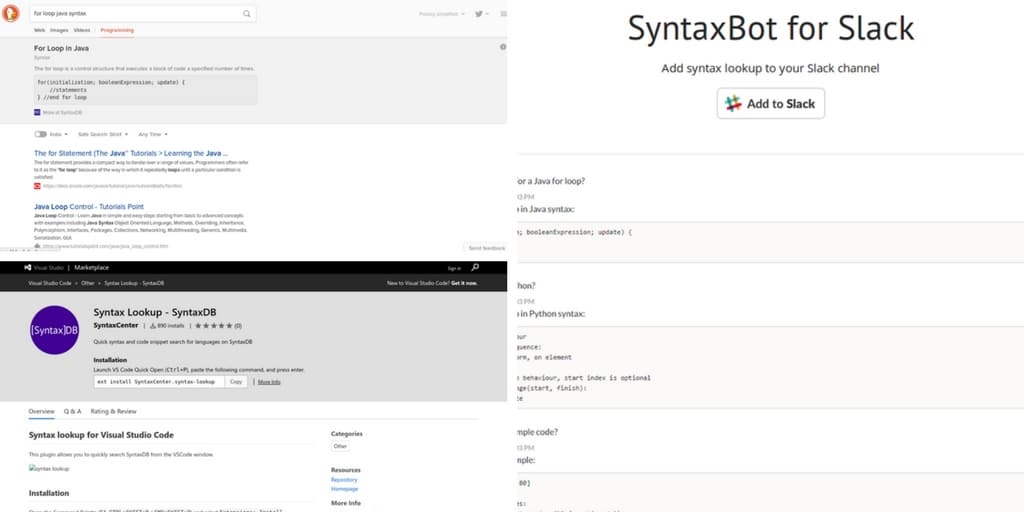
Task: Click the five-star rating on Syntax Lookup
Action: click(214, 325)
